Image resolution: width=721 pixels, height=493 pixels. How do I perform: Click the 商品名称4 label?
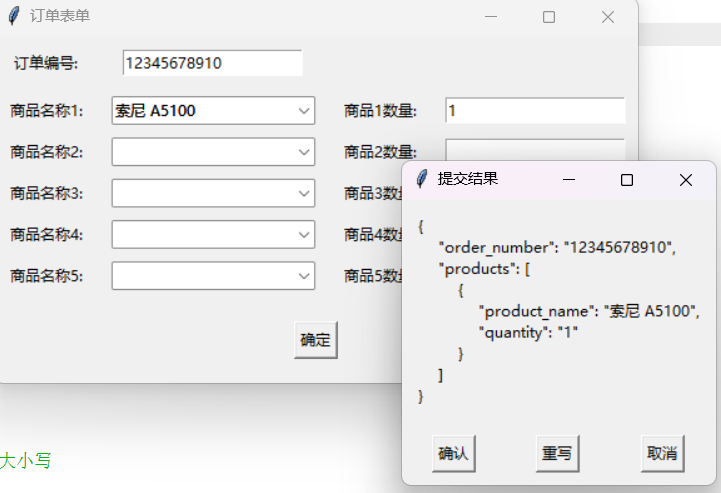point(46,235)
